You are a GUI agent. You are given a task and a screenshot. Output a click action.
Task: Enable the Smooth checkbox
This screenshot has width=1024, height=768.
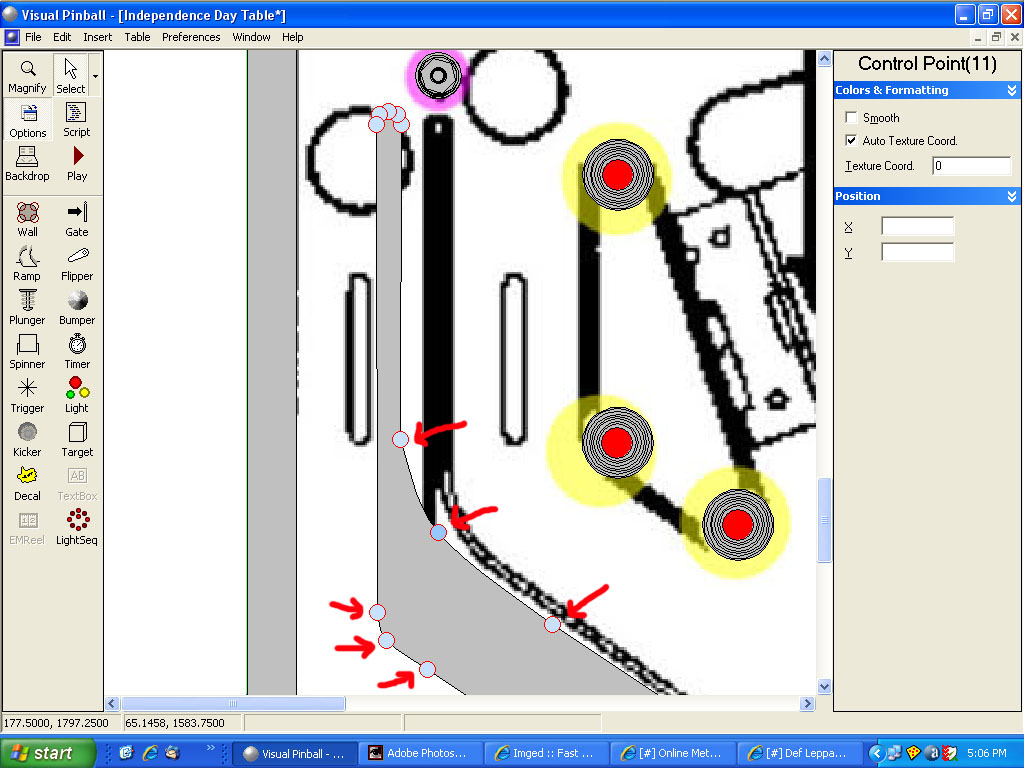point(852,118)
